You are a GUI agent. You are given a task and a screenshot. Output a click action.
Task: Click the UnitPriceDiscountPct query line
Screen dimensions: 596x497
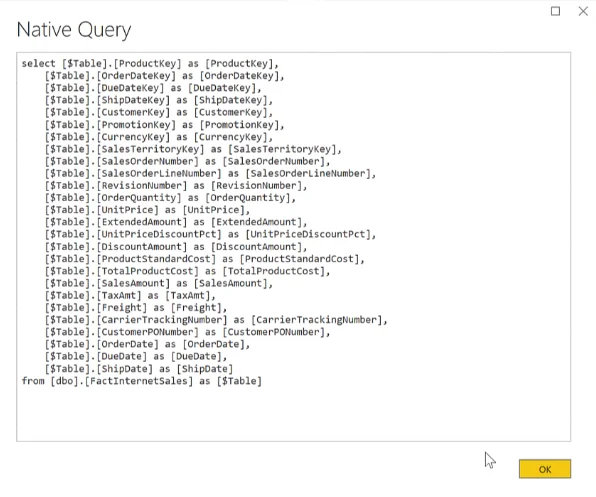click(x=210, y=234)
